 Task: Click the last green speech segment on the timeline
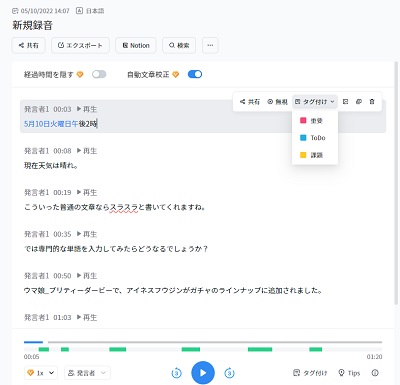[x=316, y=349]
